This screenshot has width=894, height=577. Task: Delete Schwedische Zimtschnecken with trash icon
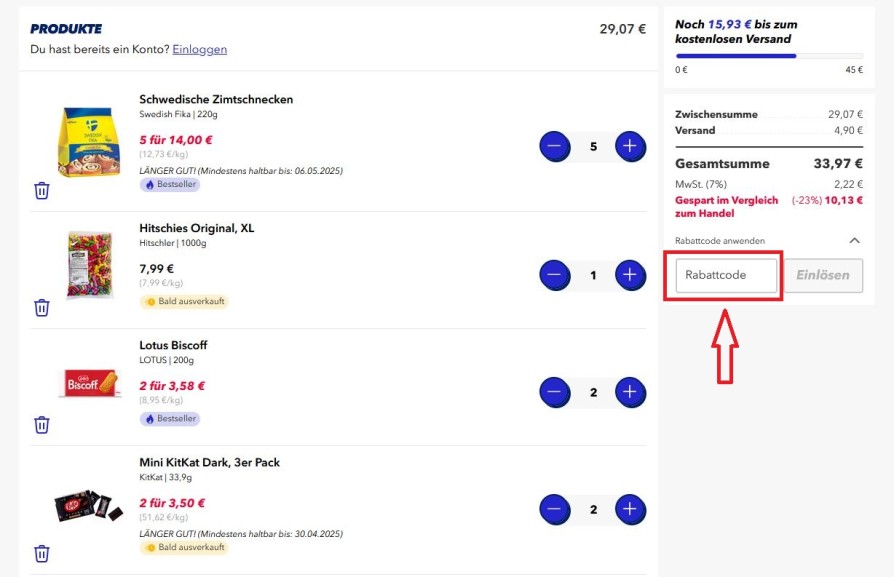click(42, 190)
